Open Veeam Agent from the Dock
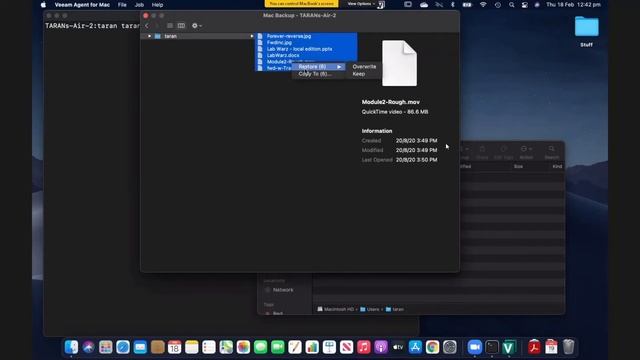 509,347
